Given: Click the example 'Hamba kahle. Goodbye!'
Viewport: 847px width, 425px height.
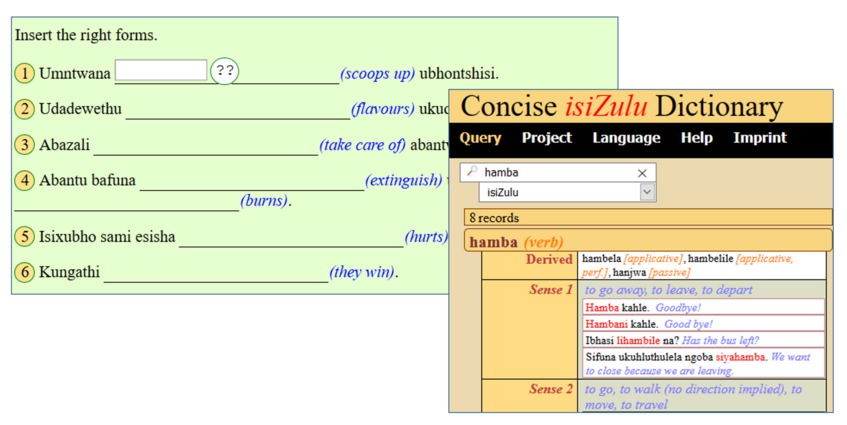Looking at the screenshot, I should [x=703, y=307].
